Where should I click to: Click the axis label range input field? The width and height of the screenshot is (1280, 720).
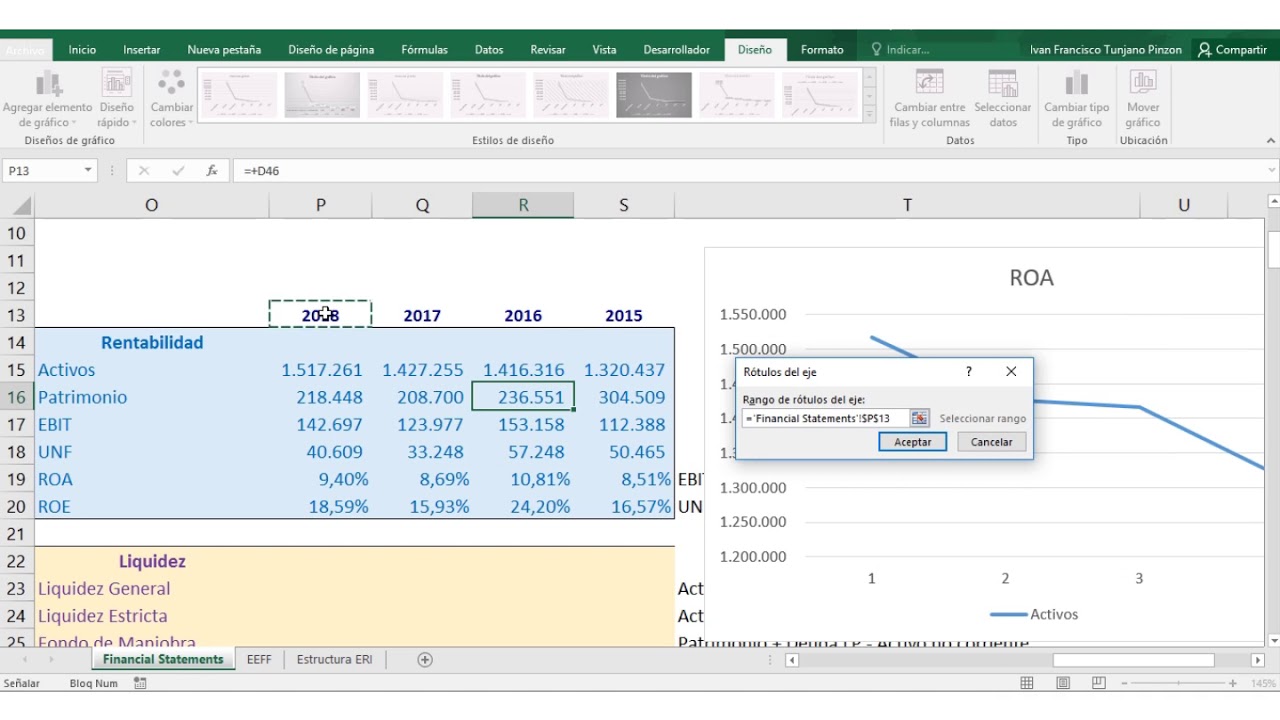(826, 418)
